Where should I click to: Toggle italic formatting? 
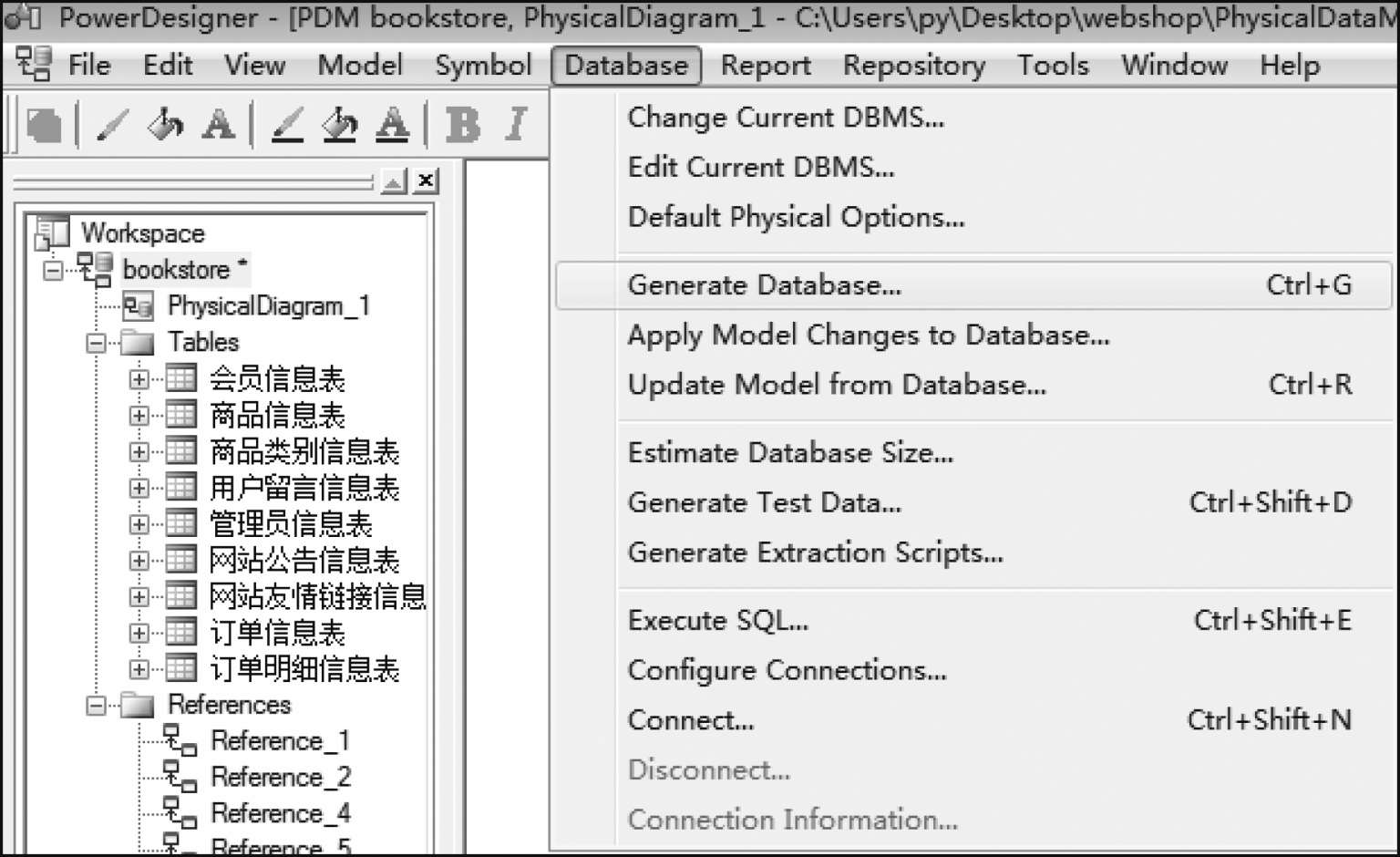click(x=517, y=124)
